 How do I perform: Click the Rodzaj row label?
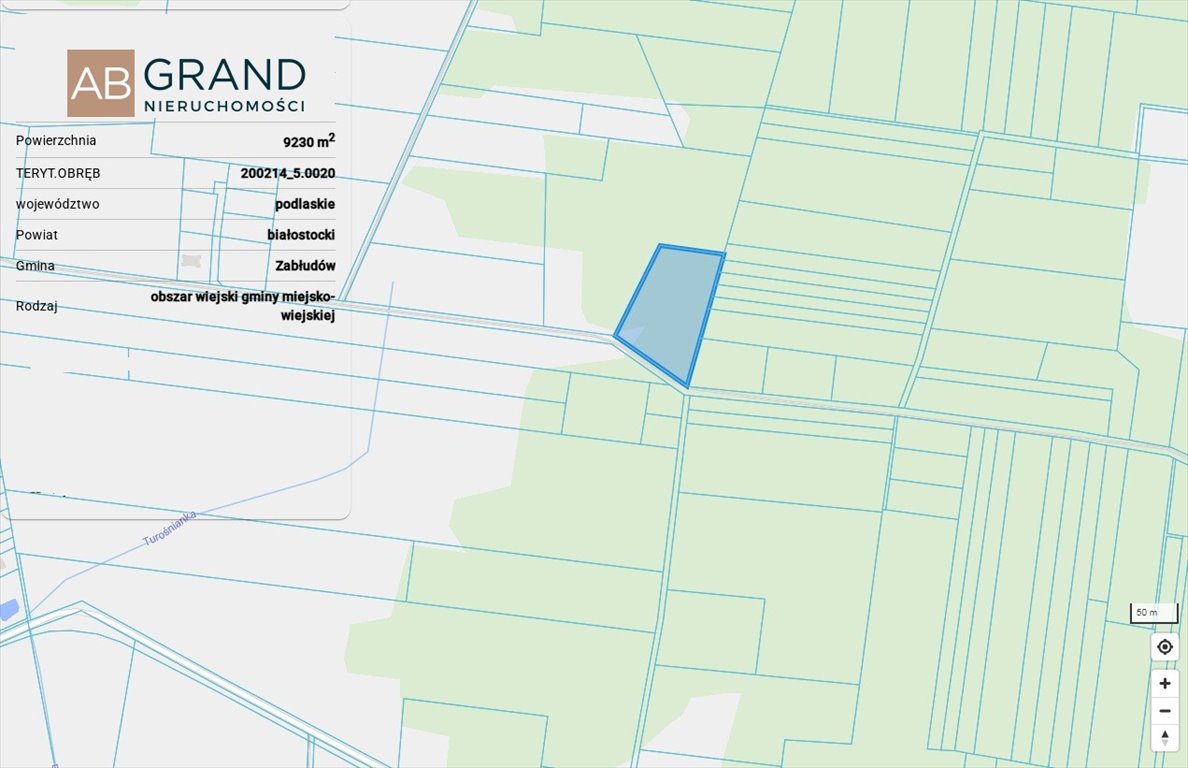[37, 306]
